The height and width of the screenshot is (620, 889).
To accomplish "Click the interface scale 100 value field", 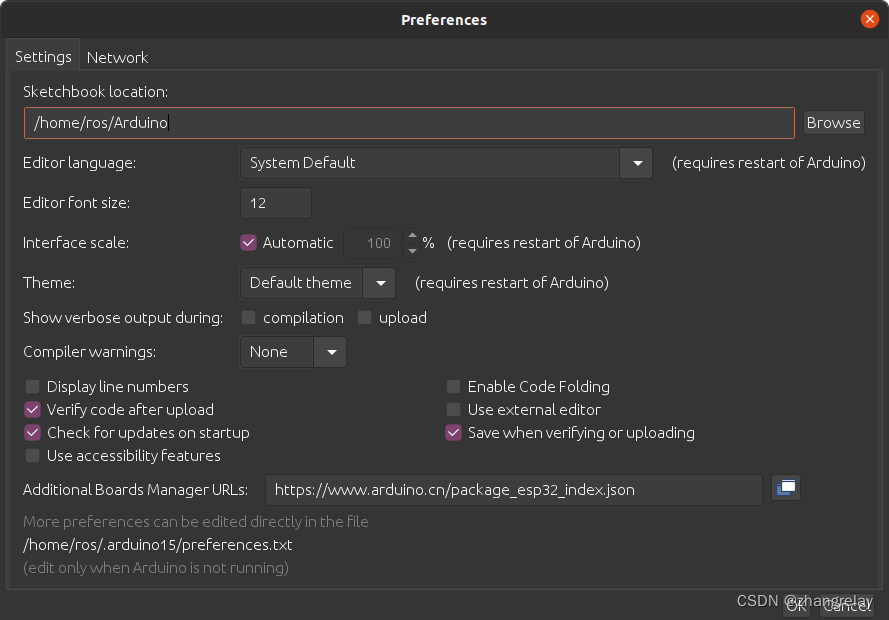I will pyautogui.click(x=372, y=243).
